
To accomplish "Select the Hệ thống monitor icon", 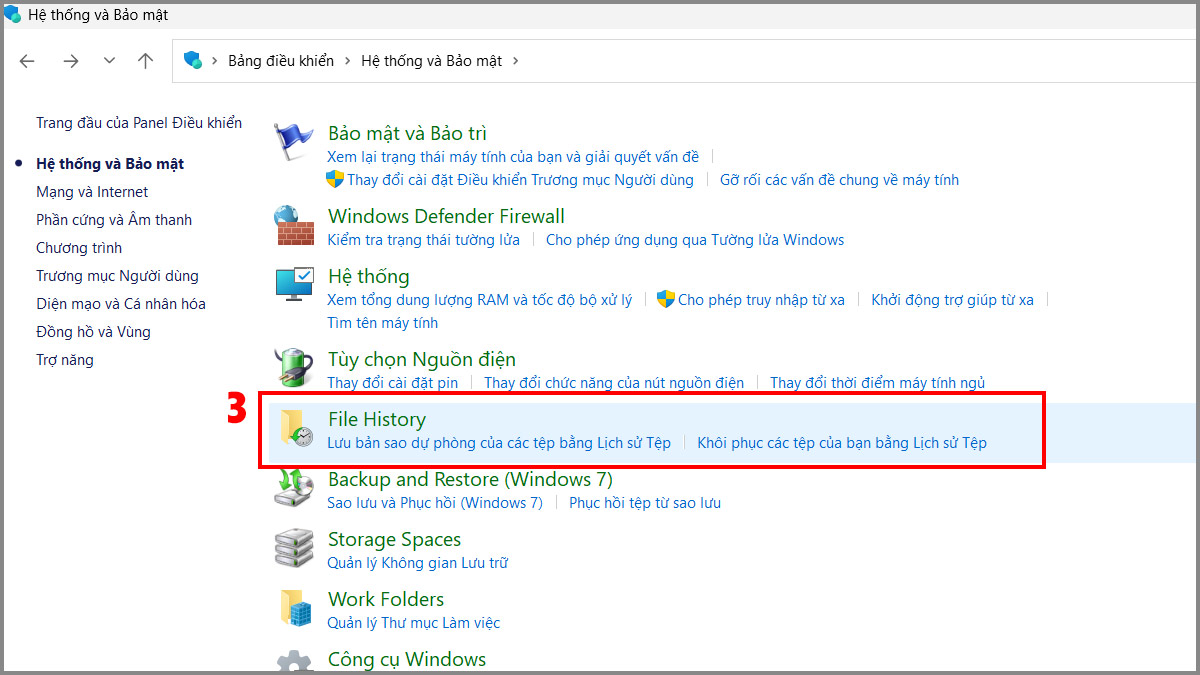I will click(293, 285).
